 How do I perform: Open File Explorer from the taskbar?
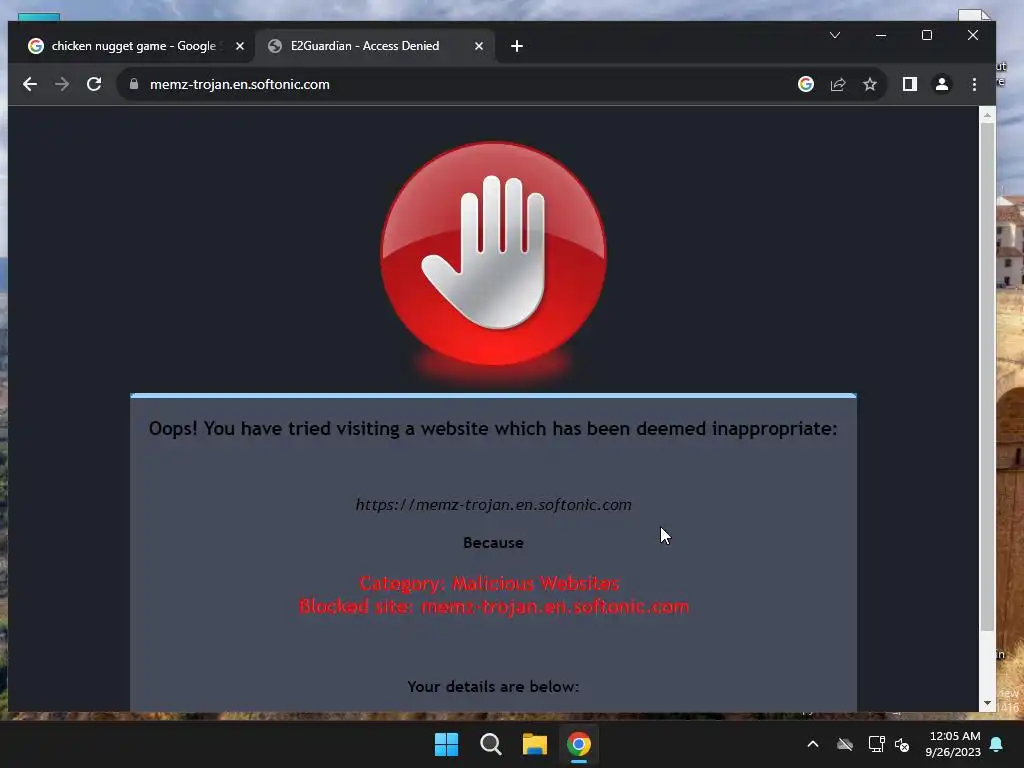[534, 744]
